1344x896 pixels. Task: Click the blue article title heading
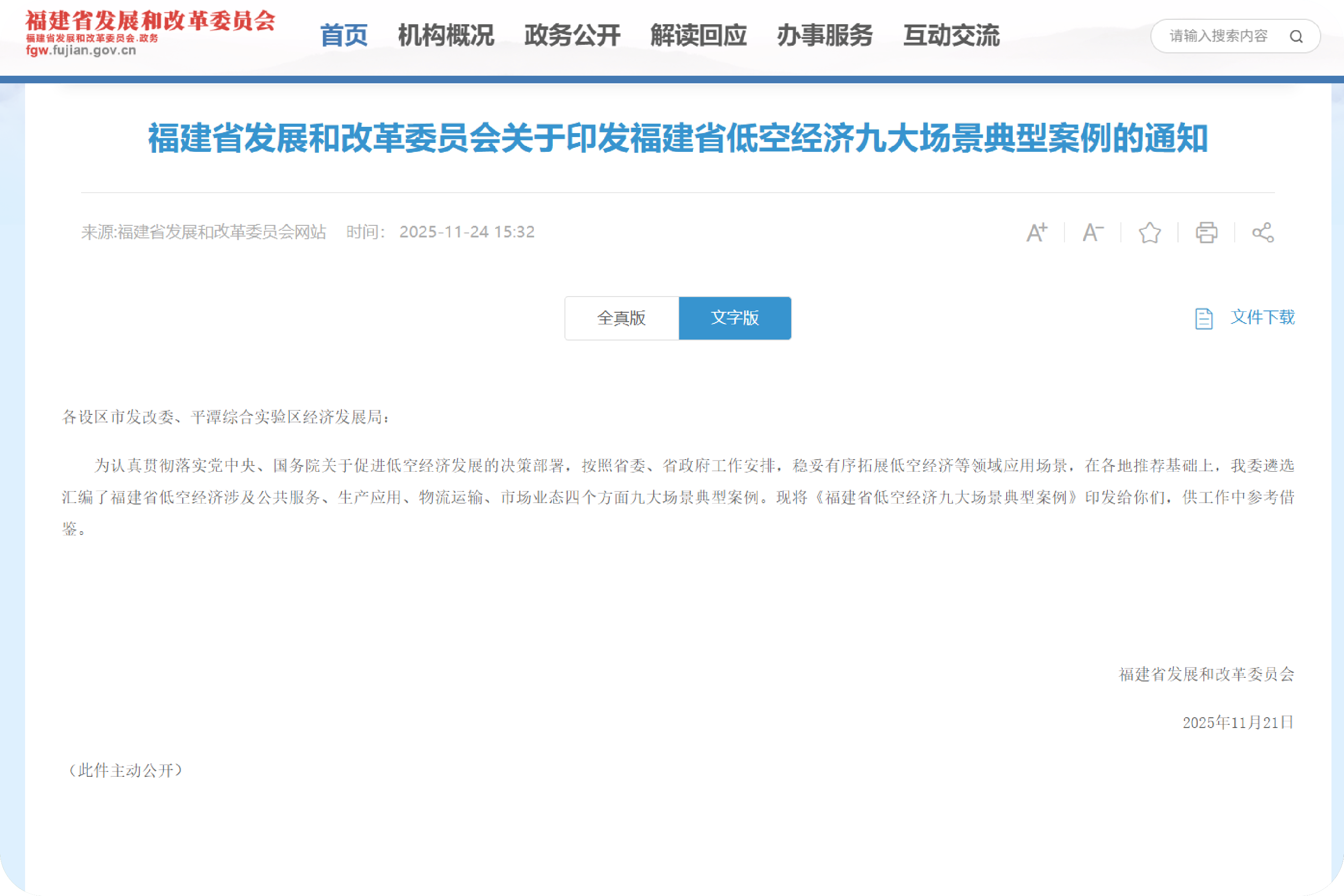click(678, 138)
